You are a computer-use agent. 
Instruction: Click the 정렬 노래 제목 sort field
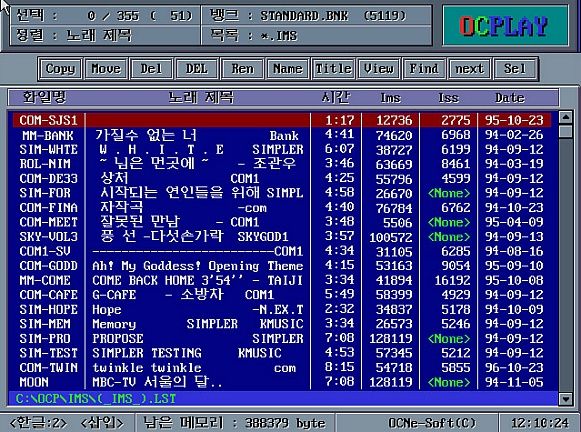(105, 36)
